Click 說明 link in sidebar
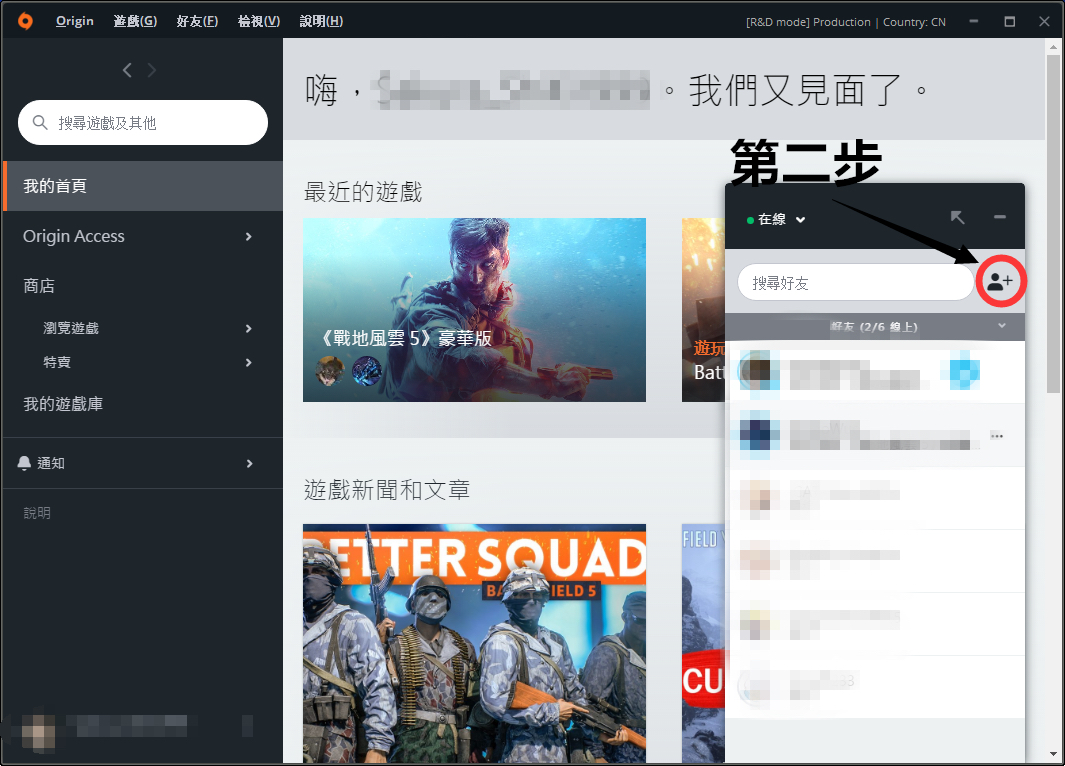Viewport: 1065px width, 766px height. click(37, 513)
